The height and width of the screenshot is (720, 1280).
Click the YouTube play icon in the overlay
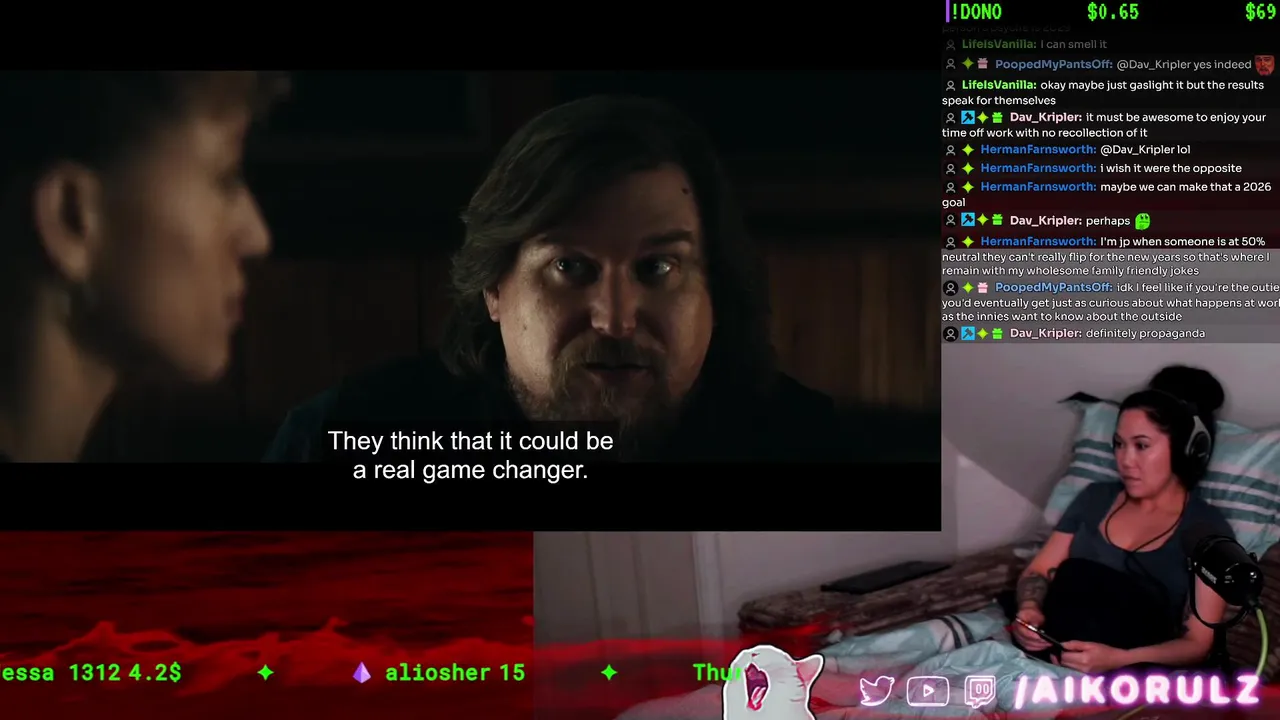click(x=928, y=691)
